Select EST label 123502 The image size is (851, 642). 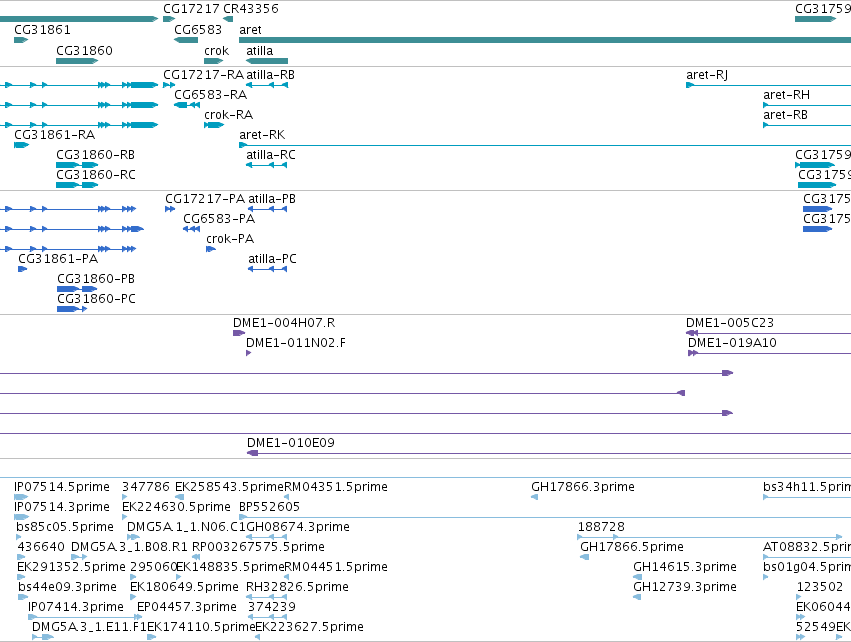coord(820,587)
